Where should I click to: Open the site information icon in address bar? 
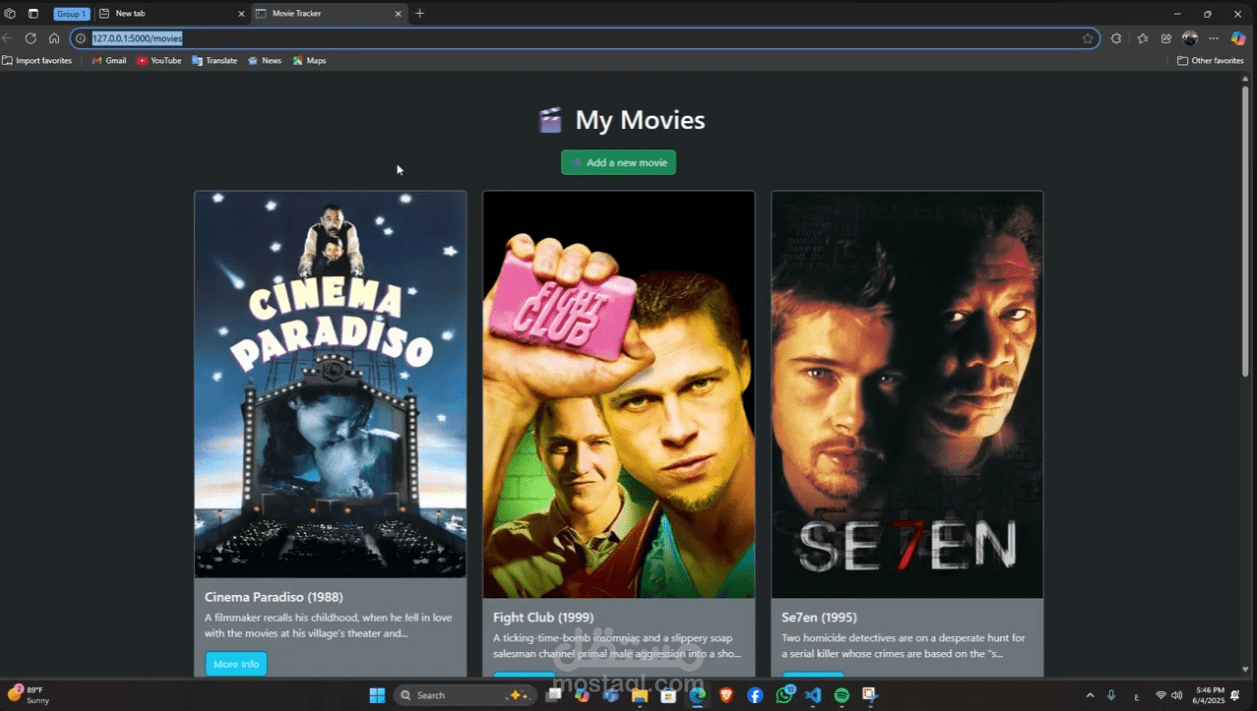coord(81,38)
